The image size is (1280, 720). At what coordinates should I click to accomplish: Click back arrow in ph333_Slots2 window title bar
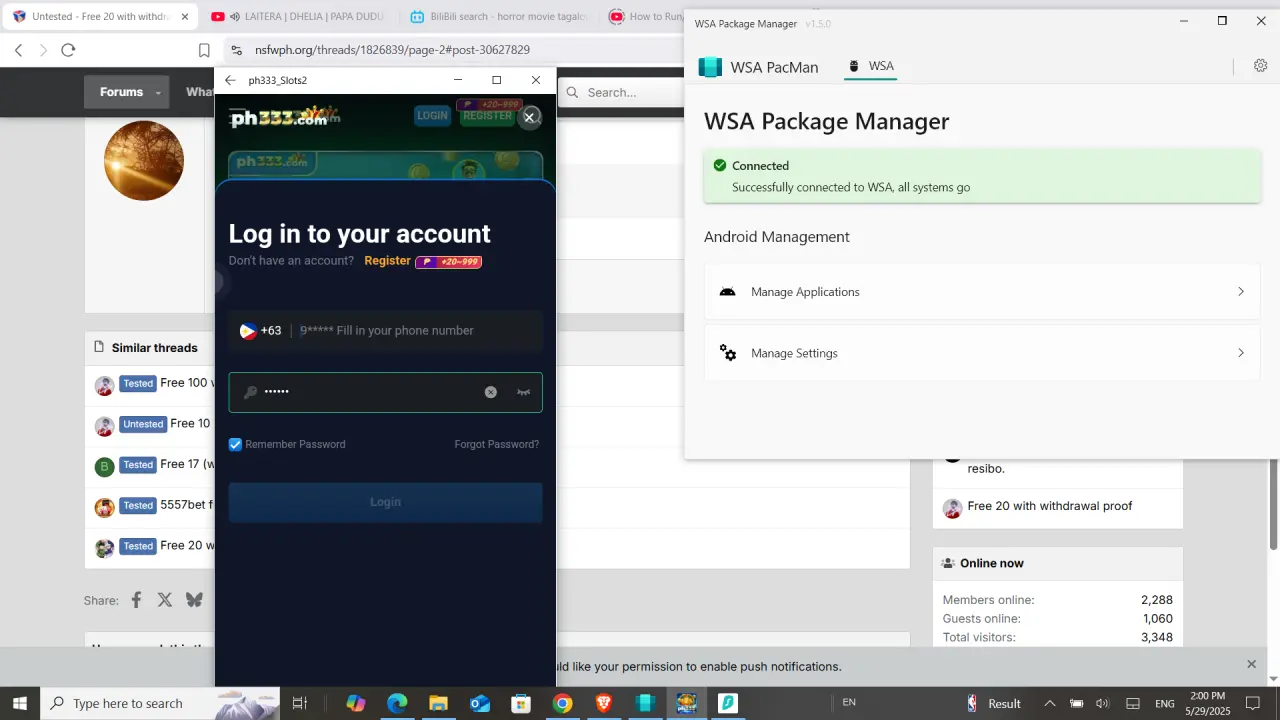230,80
